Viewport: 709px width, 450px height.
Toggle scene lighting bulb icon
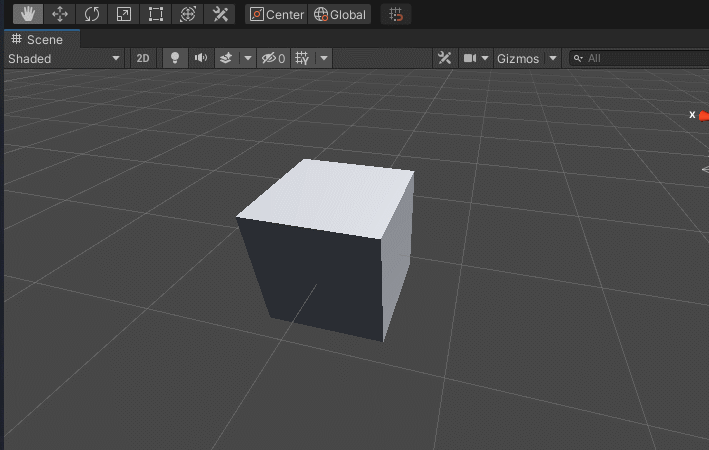(x=175, y=58)
